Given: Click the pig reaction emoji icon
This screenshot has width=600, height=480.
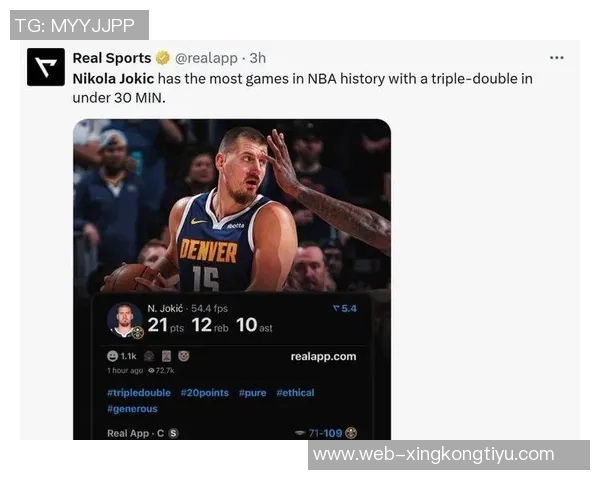Looking at the screenshot, I should coord(184,356).
